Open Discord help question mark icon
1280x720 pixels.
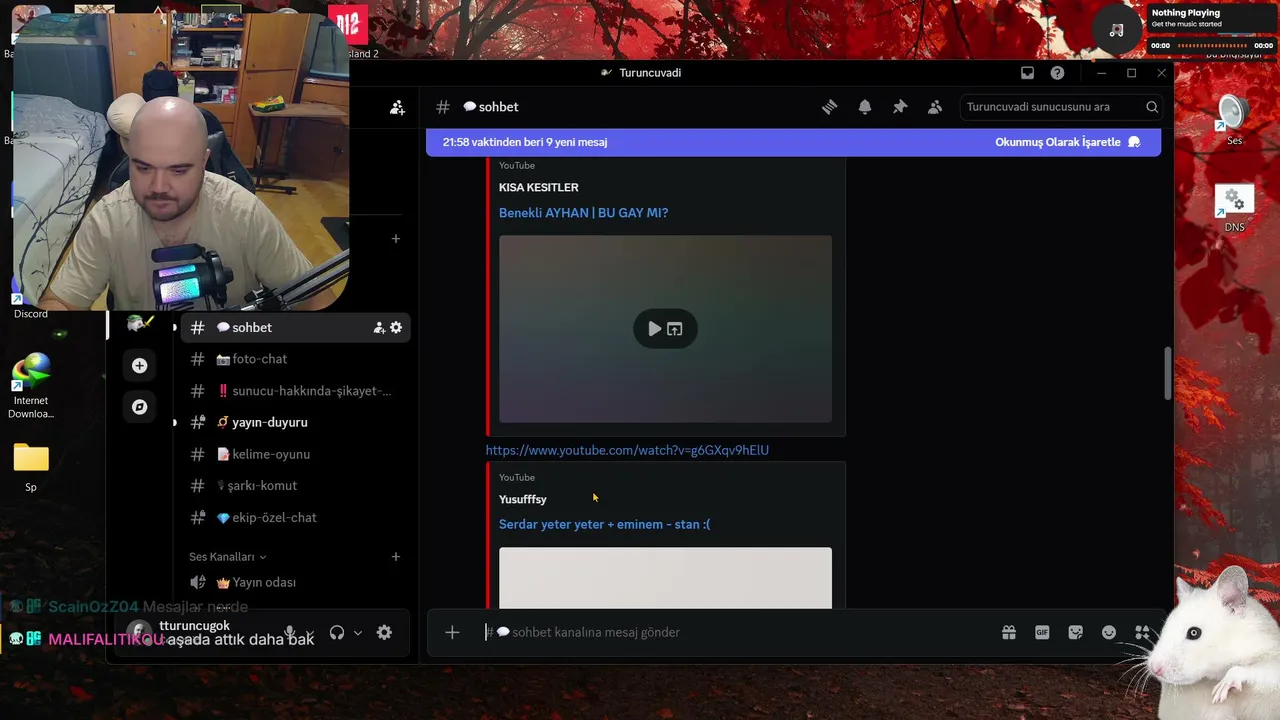pyautogui.click(x=1057, y=73)
